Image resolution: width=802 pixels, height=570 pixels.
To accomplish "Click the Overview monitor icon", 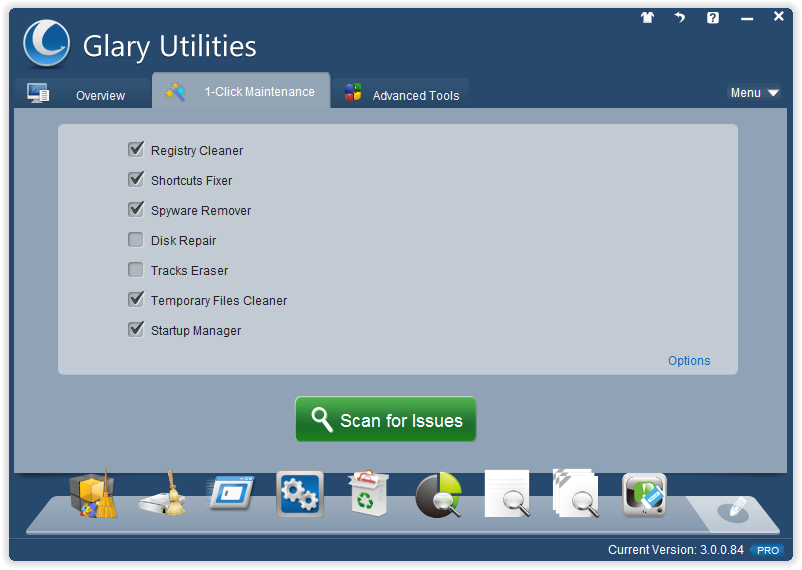I will [38, 93].
